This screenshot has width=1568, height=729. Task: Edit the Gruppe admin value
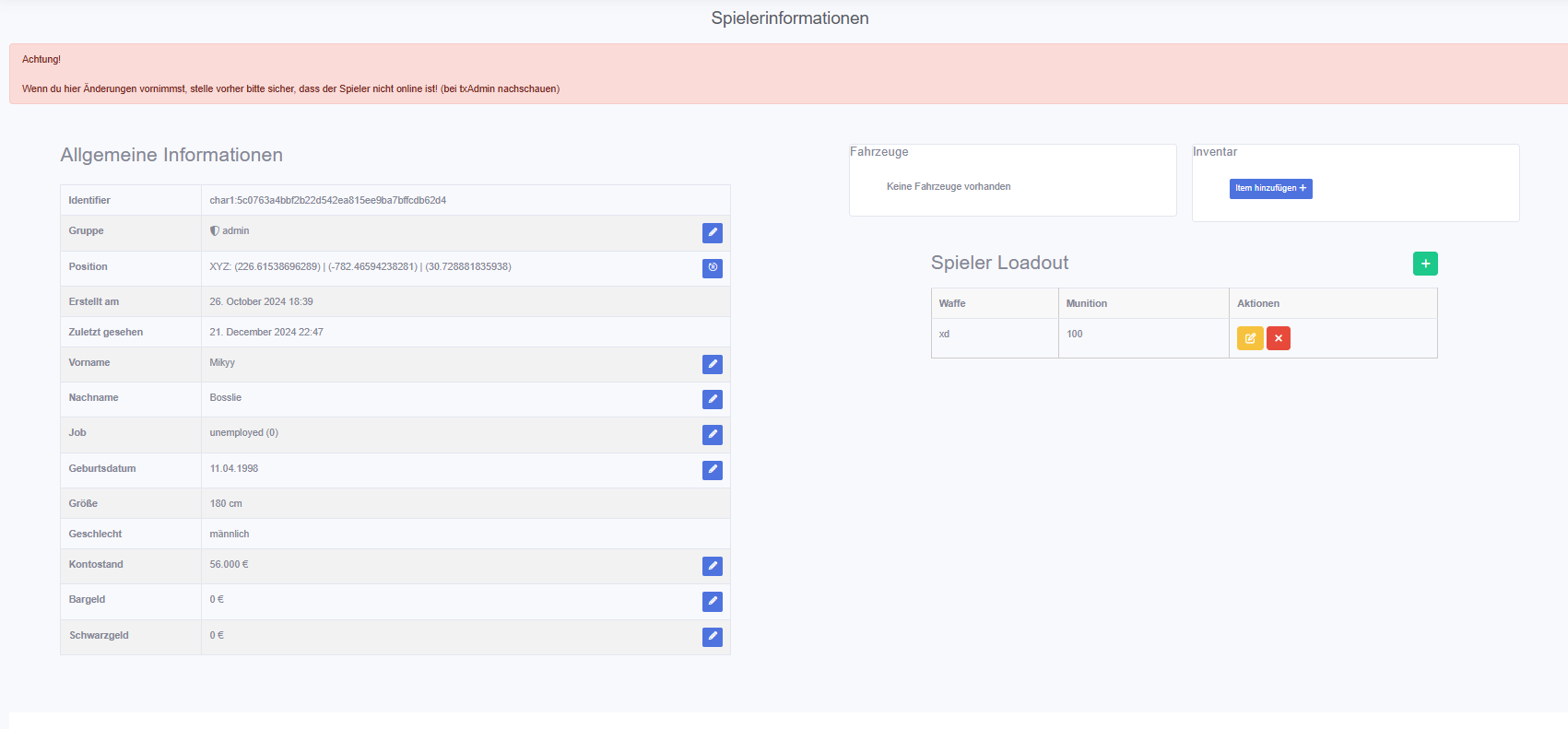pyautogui.click(x=712, y=233)
